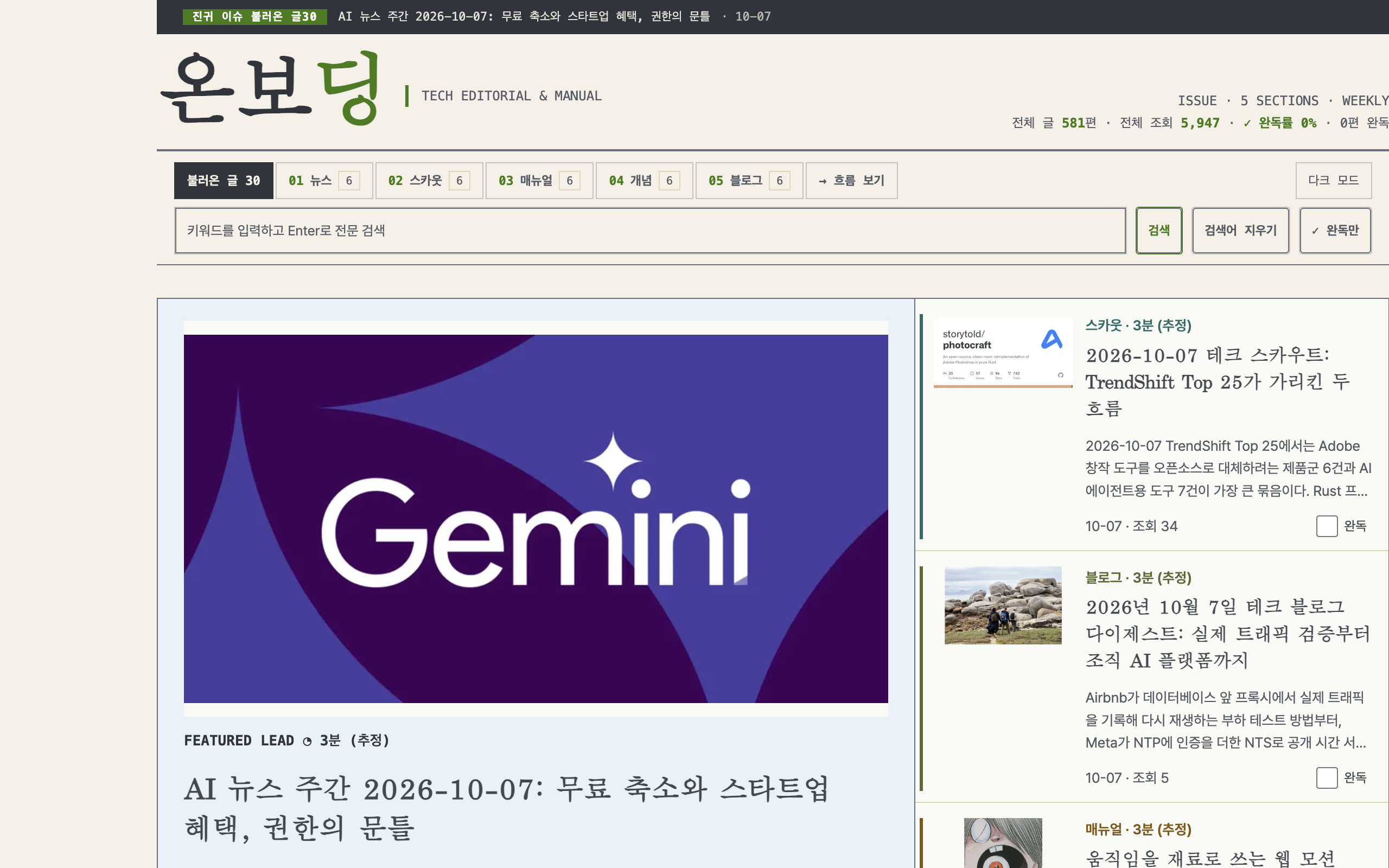The width and height of the screenshot is (1389, 868).
Task: Toggle the 완독만 filter
Action: tap(1335, 230)
